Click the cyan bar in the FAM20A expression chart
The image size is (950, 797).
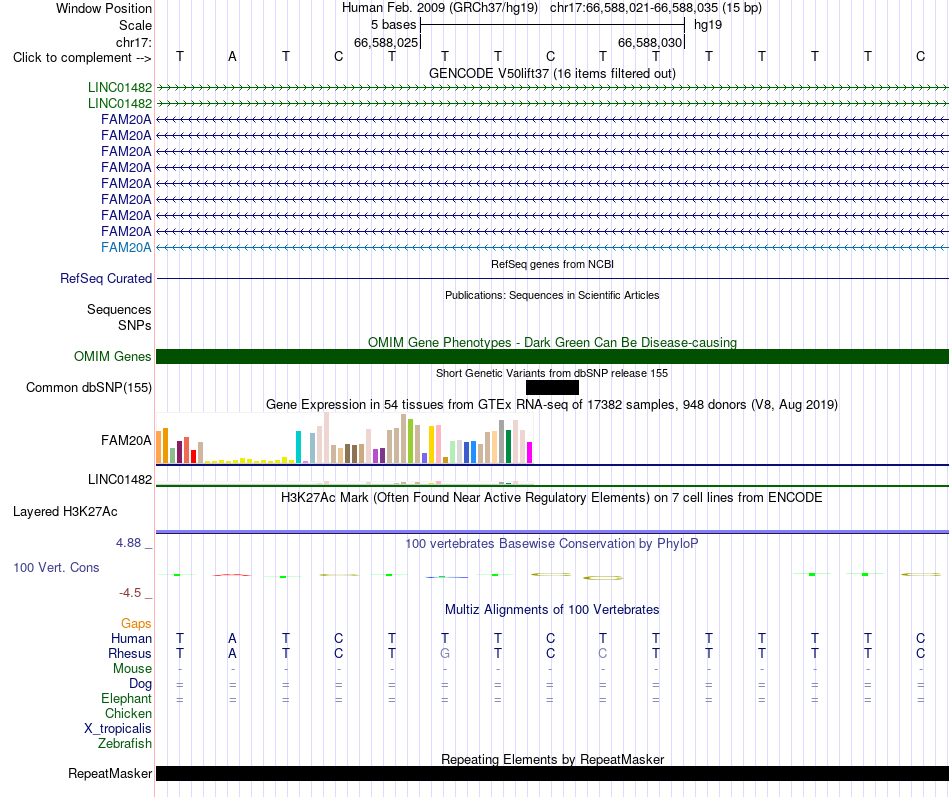(298, 447)
